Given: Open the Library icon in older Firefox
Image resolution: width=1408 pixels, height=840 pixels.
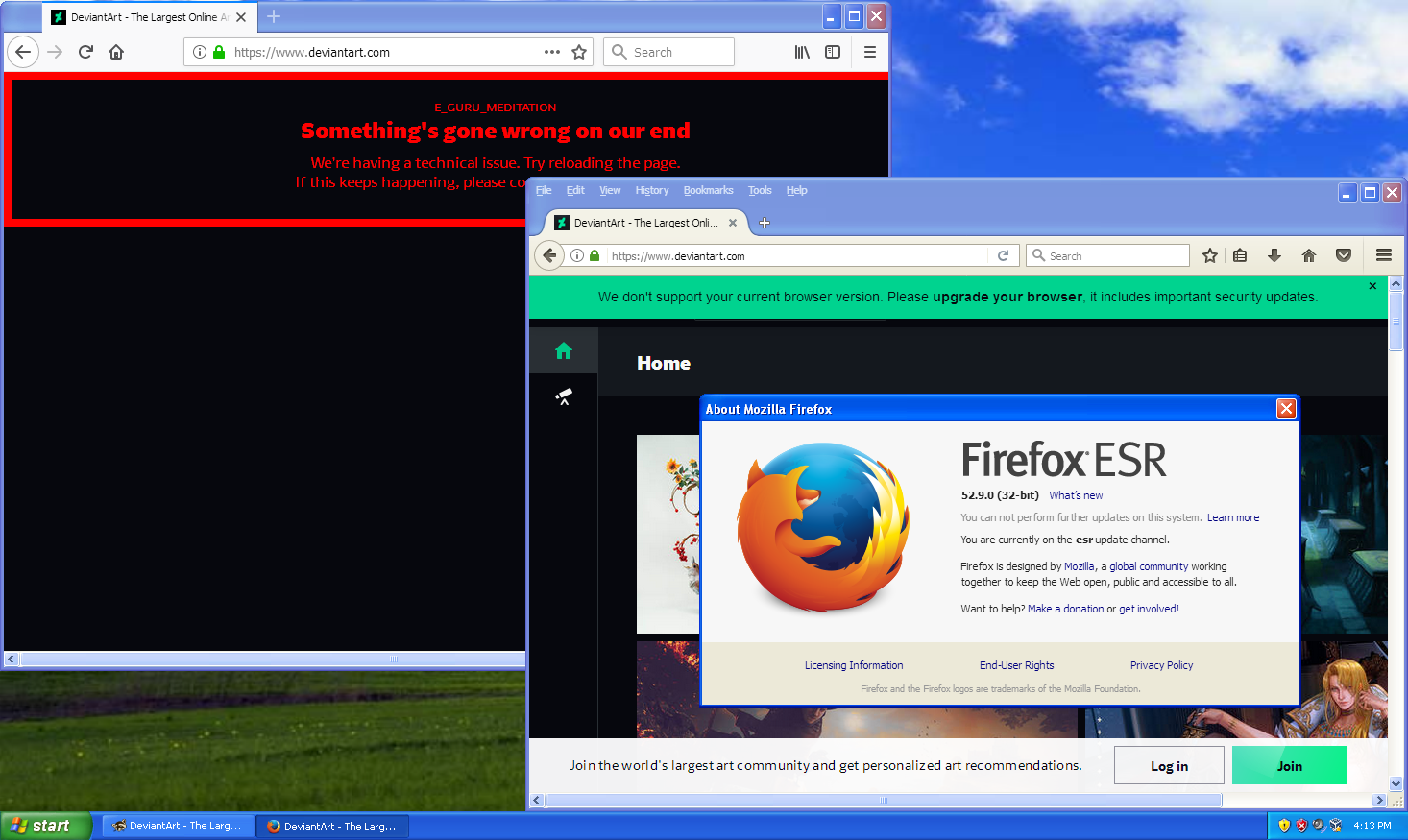Looking at the screenshot, I should point(802,52).
